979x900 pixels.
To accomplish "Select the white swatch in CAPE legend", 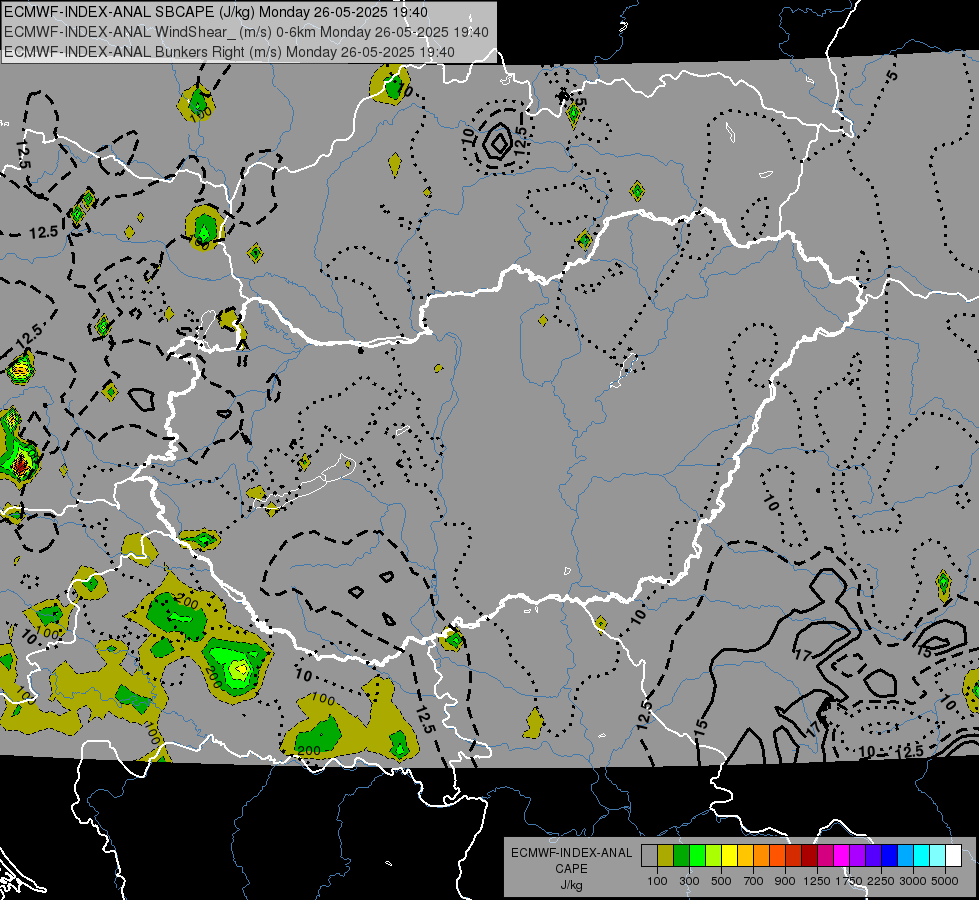I will 953,856.
